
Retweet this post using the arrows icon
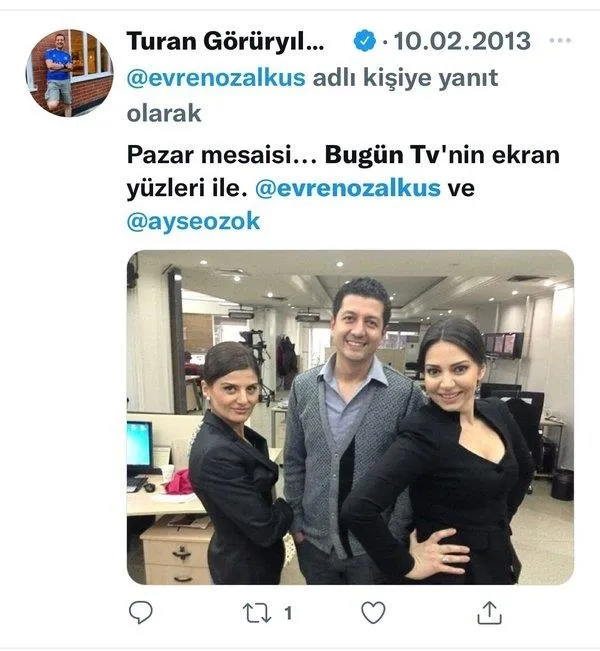pos(257,613)
